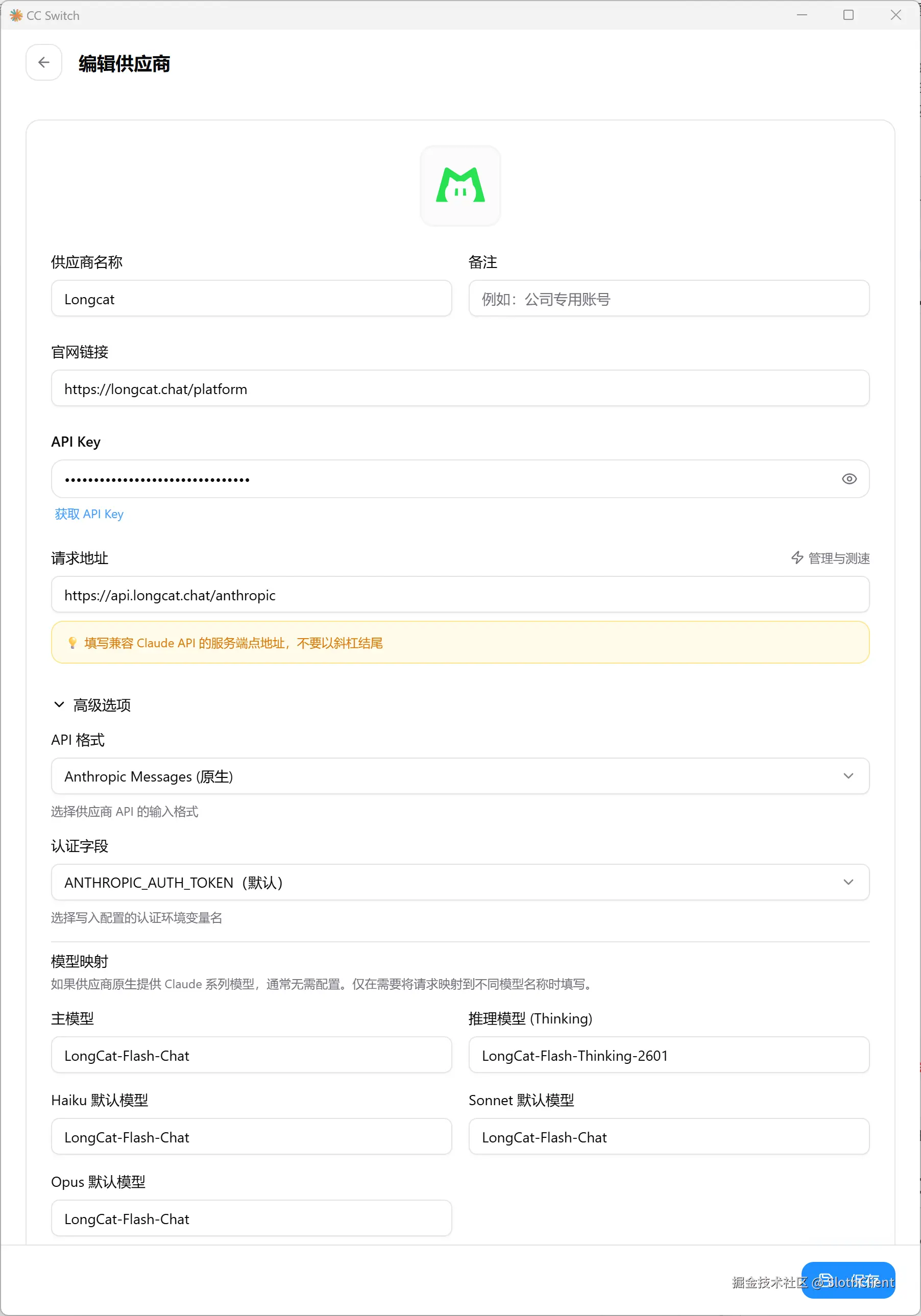Viewport: 921px width, 1316px height.
Task: Click the lightning icon beside 管理与测速
Action: pos(797,558)
